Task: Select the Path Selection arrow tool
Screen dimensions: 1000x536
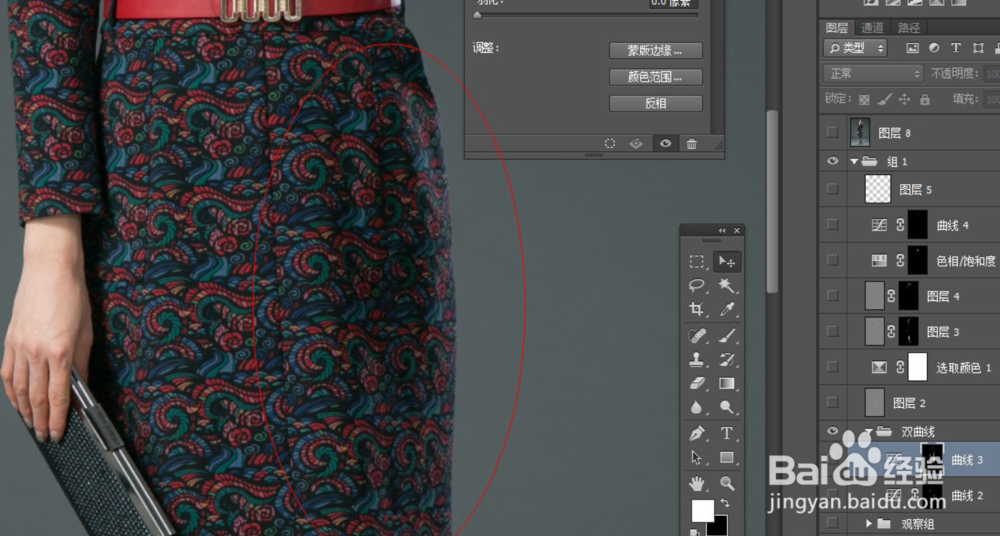Action: pyautogui.click(x=696, y=458)
